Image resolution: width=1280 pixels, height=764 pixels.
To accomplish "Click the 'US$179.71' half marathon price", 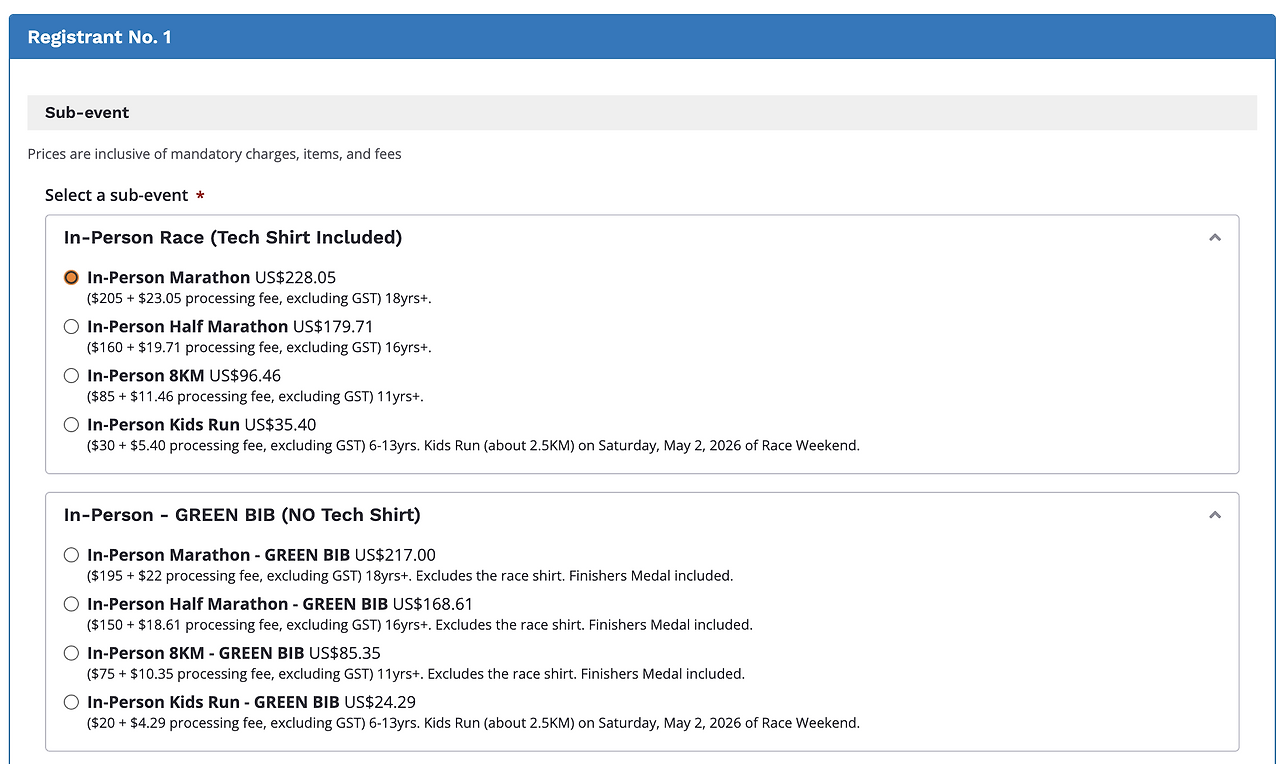I will tap(334, 326).
